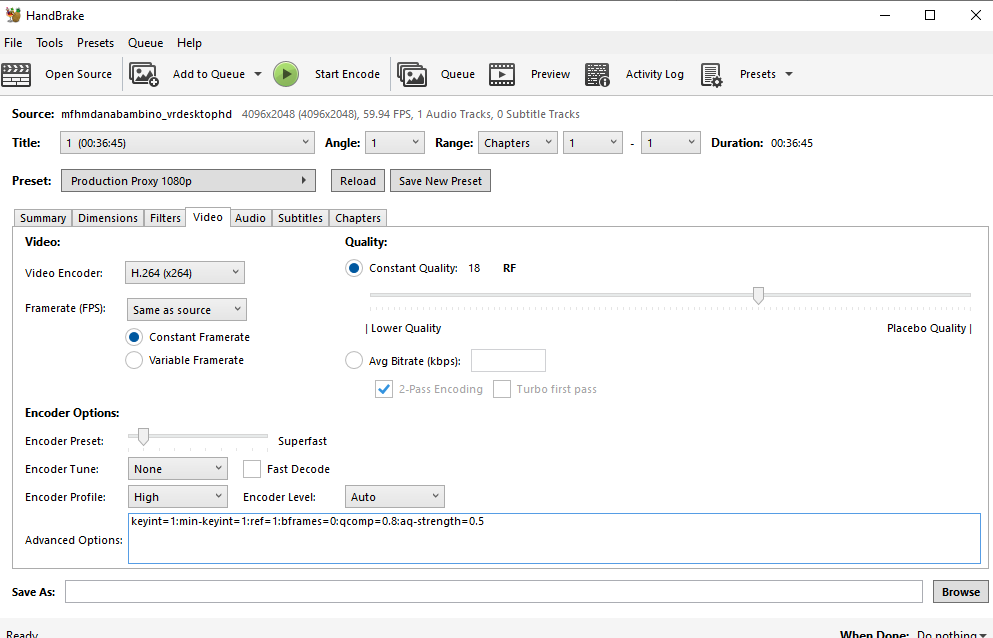Select Variable Framerate radio button
The width and height of the screenshot is (993, 638).
tap(134, 360)
